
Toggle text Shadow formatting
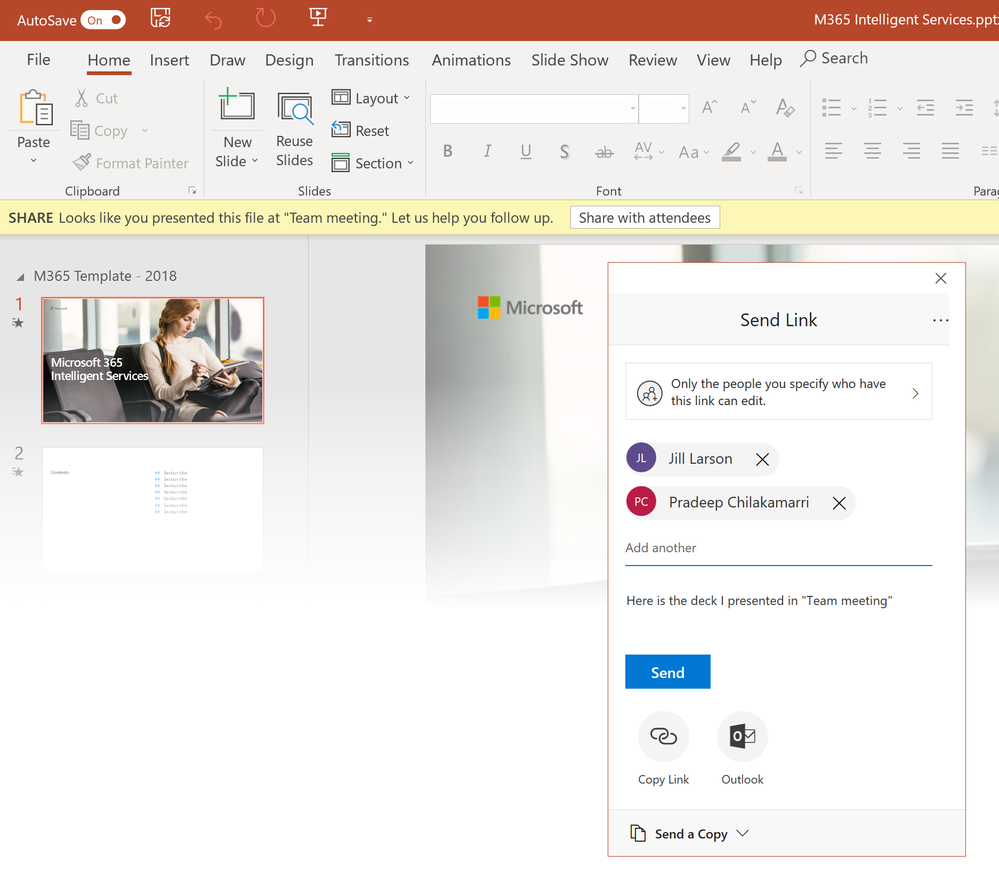[x=564, y=152]
